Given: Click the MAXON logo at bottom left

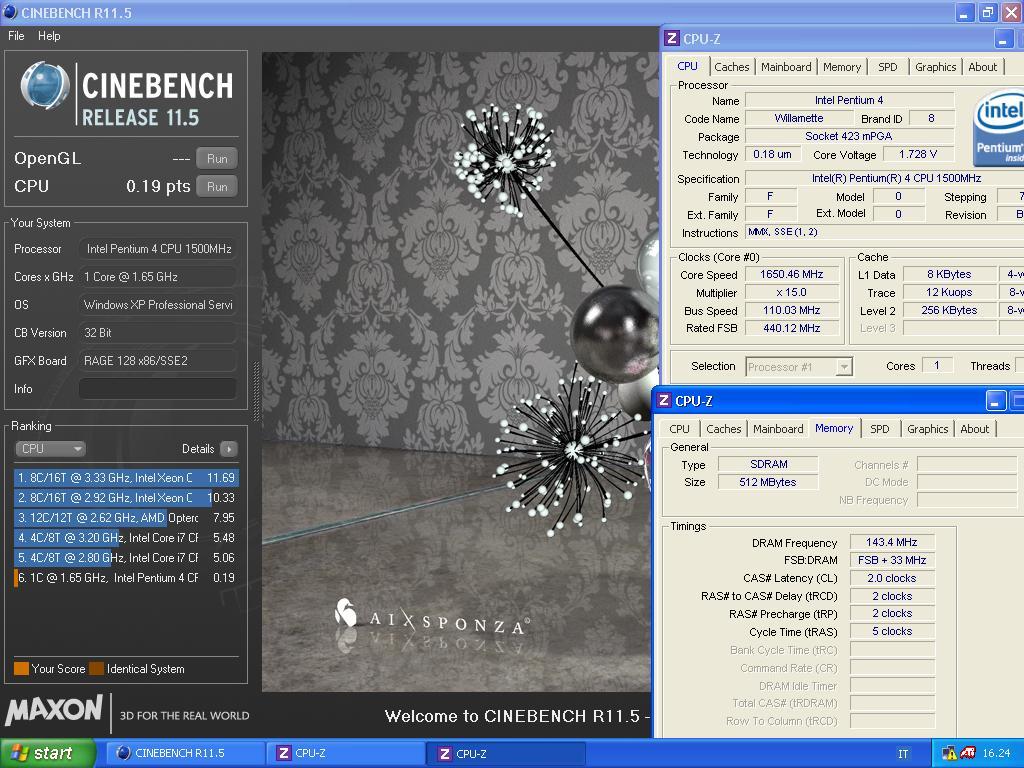Looking at the screenshot, I should tap(54, 711).
